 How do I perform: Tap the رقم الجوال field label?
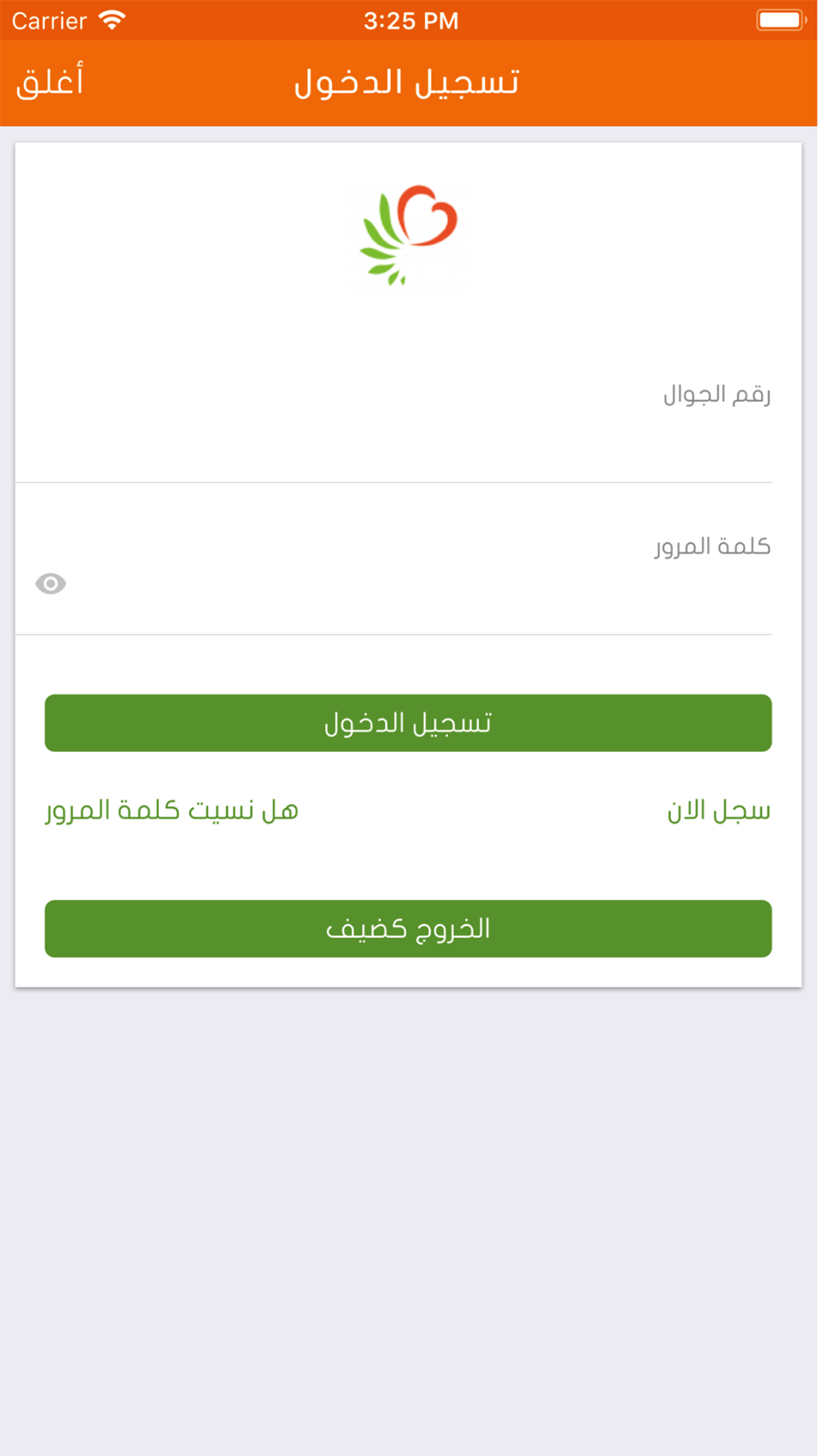point(717,395)
